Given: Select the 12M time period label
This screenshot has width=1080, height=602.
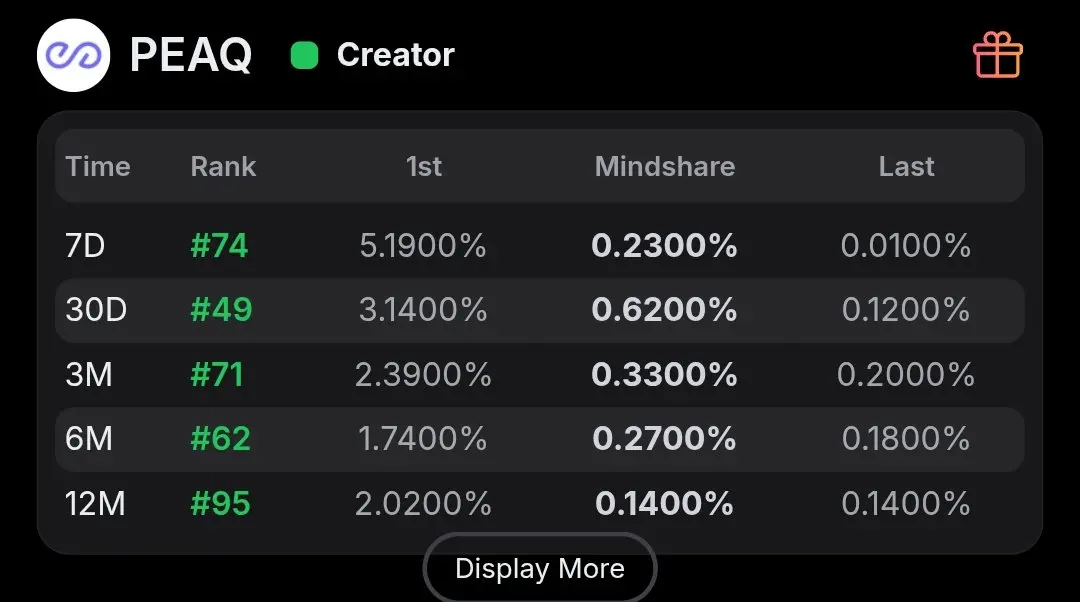Looking at the screenshot, I should pyautogui.click(x=96, y=503).
